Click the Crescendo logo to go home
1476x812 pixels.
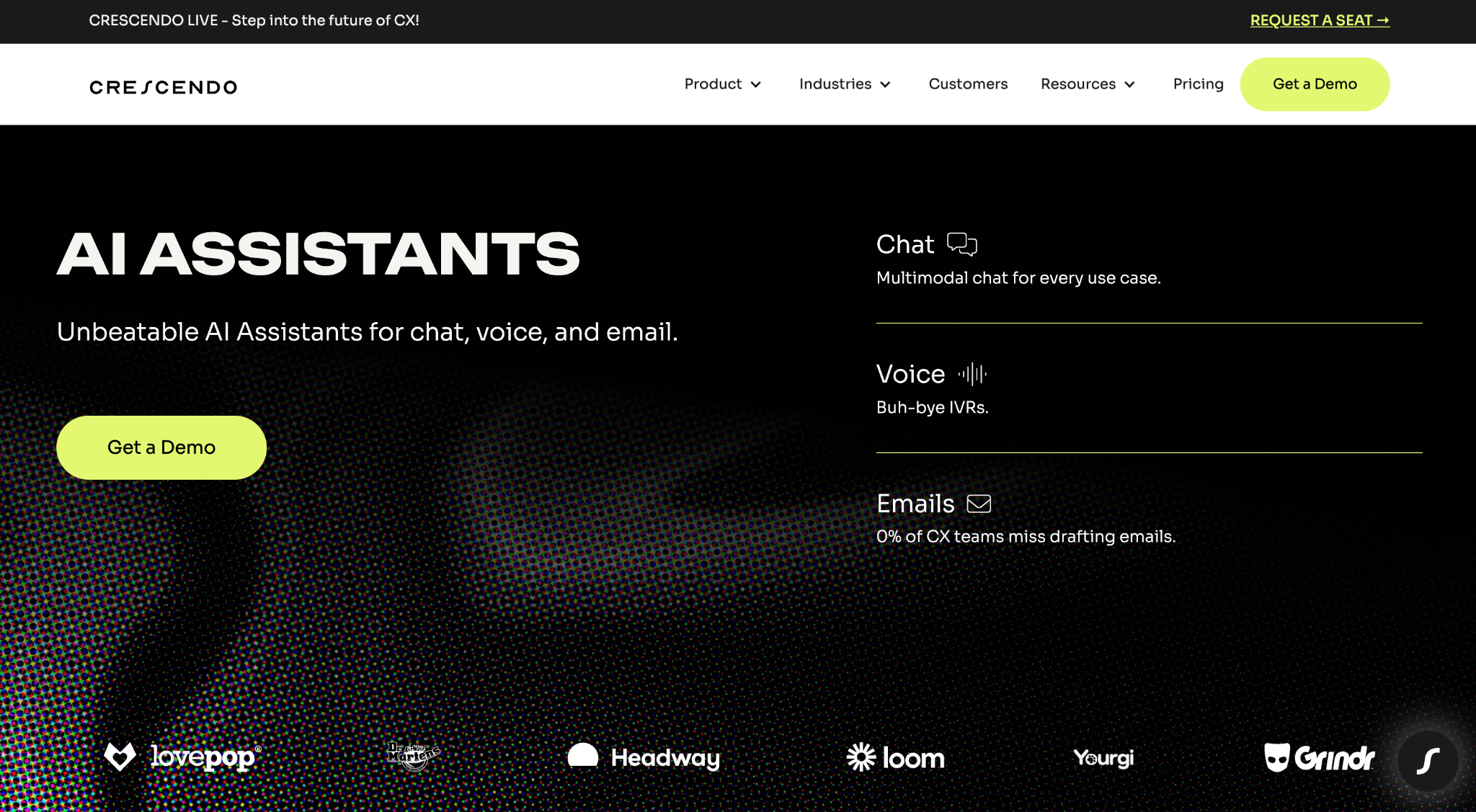(x=164, y=87)
